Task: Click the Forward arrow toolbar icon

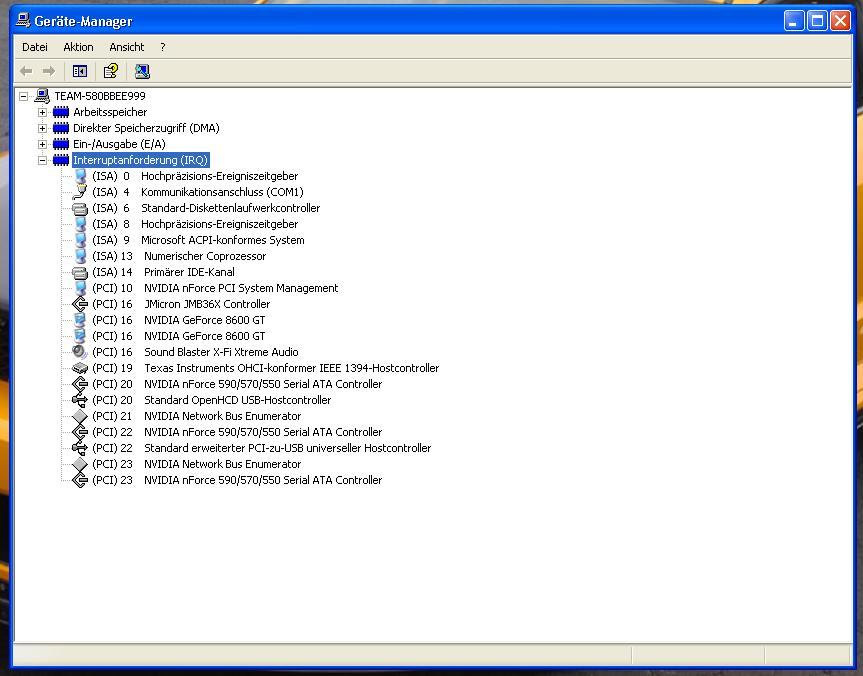Action: tap(49, 71)
